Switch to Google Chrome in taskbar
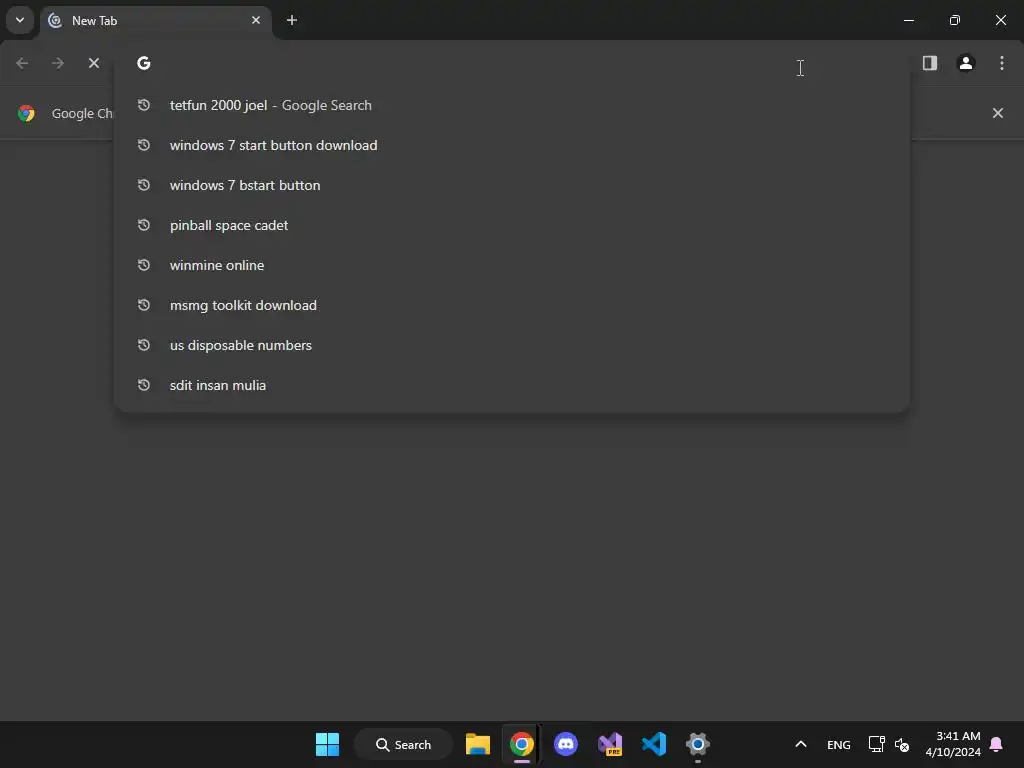 522,744
